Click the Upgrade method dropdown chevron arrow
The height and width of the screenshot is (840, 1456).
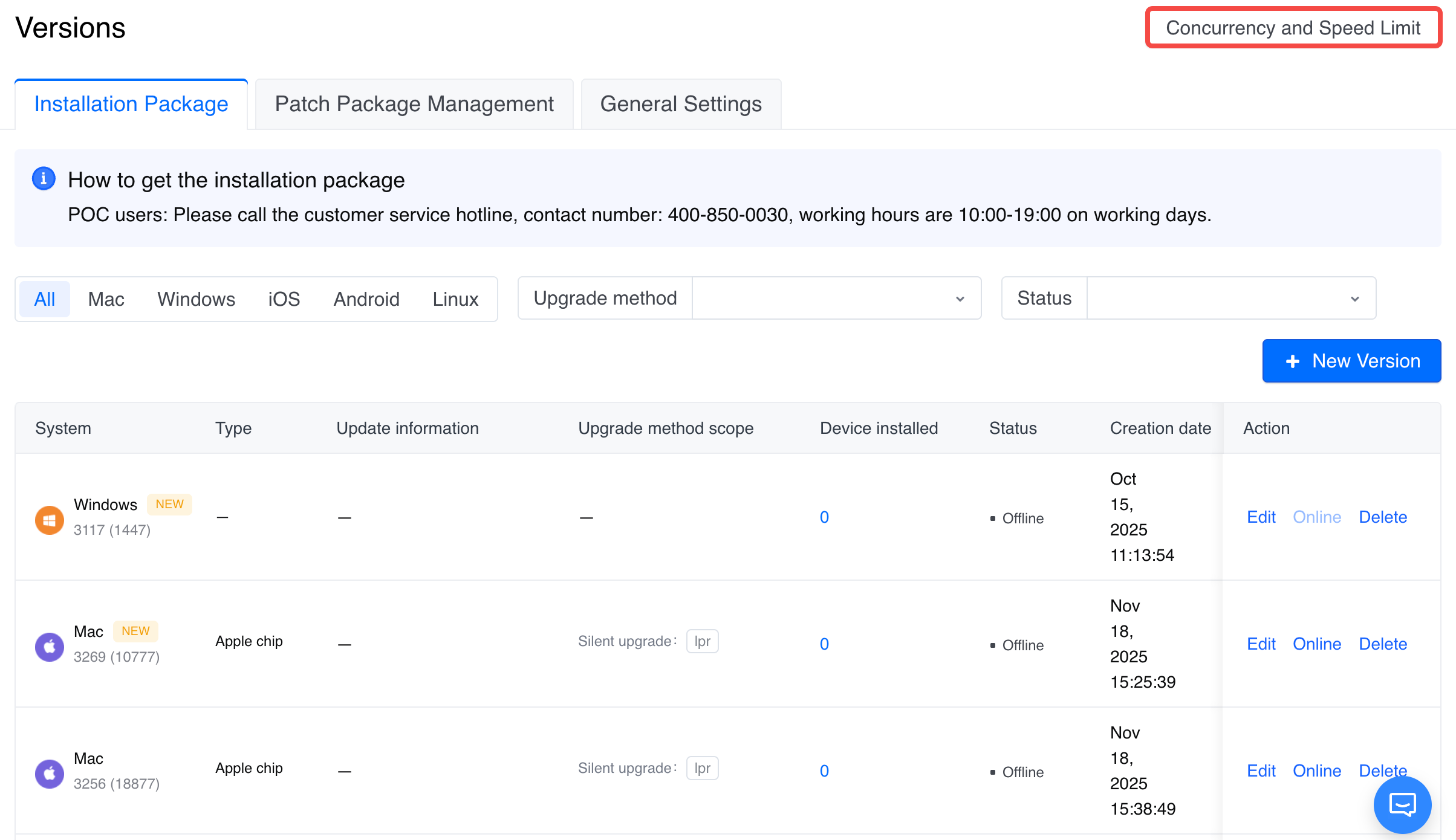pos(960,299)
